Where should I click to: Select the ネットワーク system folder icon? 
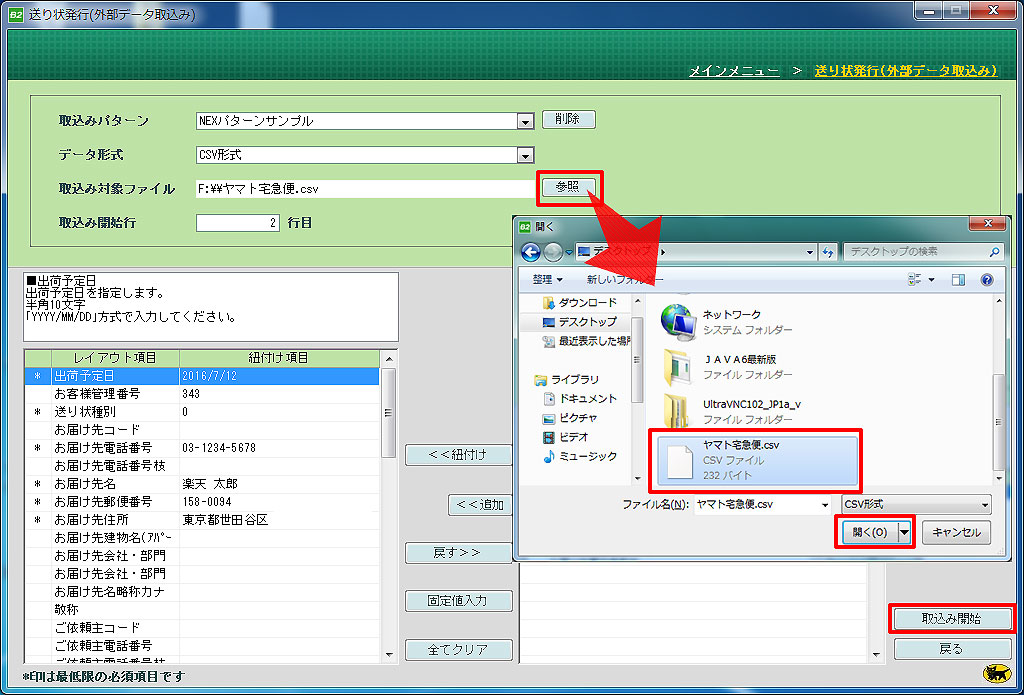point(678,322)
